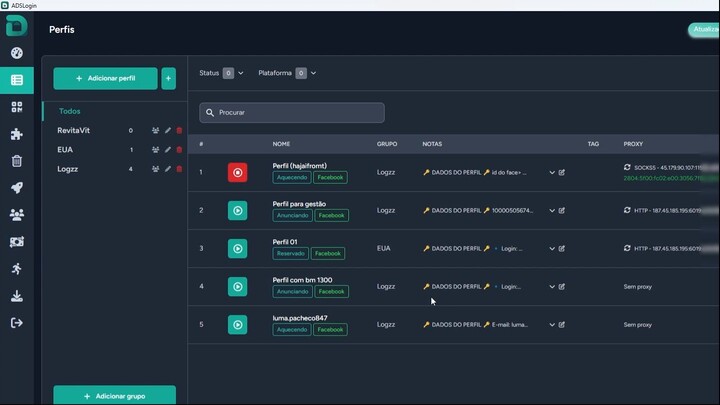Click the NOME column header
The image size is (720, 405).
pos(281,144)
